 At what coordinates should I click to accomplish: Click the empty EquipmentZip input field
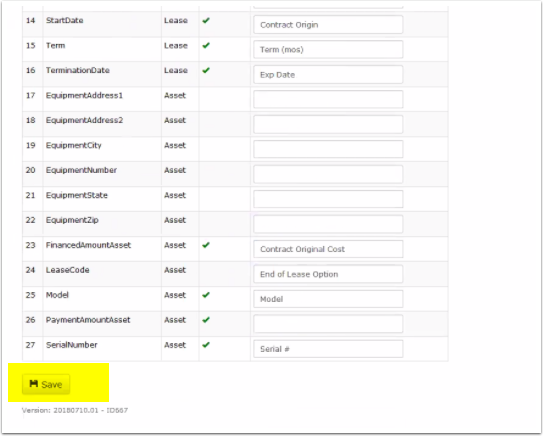(x=328, y=224)
